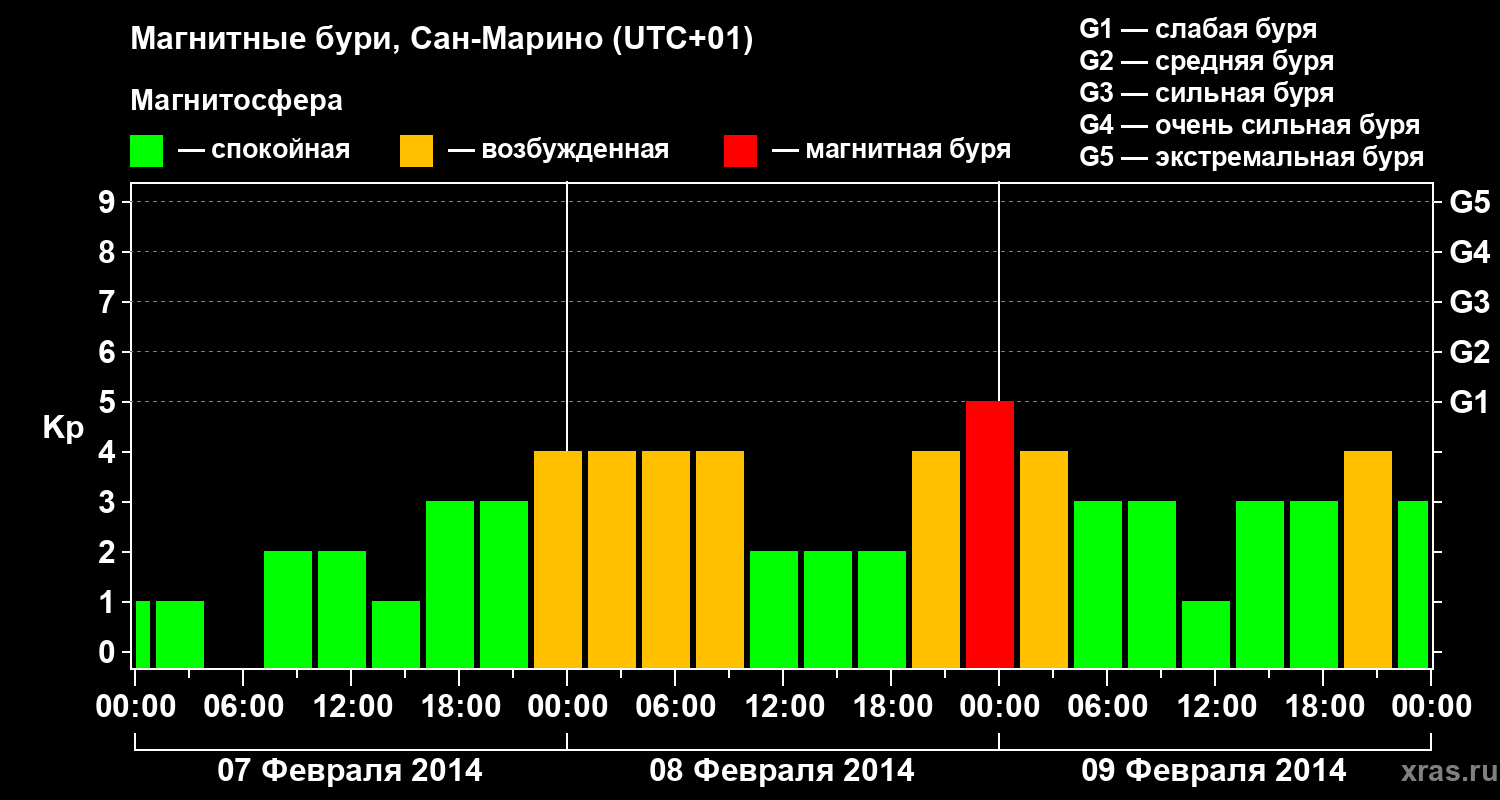Select the thin green bar at the chart's right edge
Viewport: 1500px width, 800px height.
1413,584
